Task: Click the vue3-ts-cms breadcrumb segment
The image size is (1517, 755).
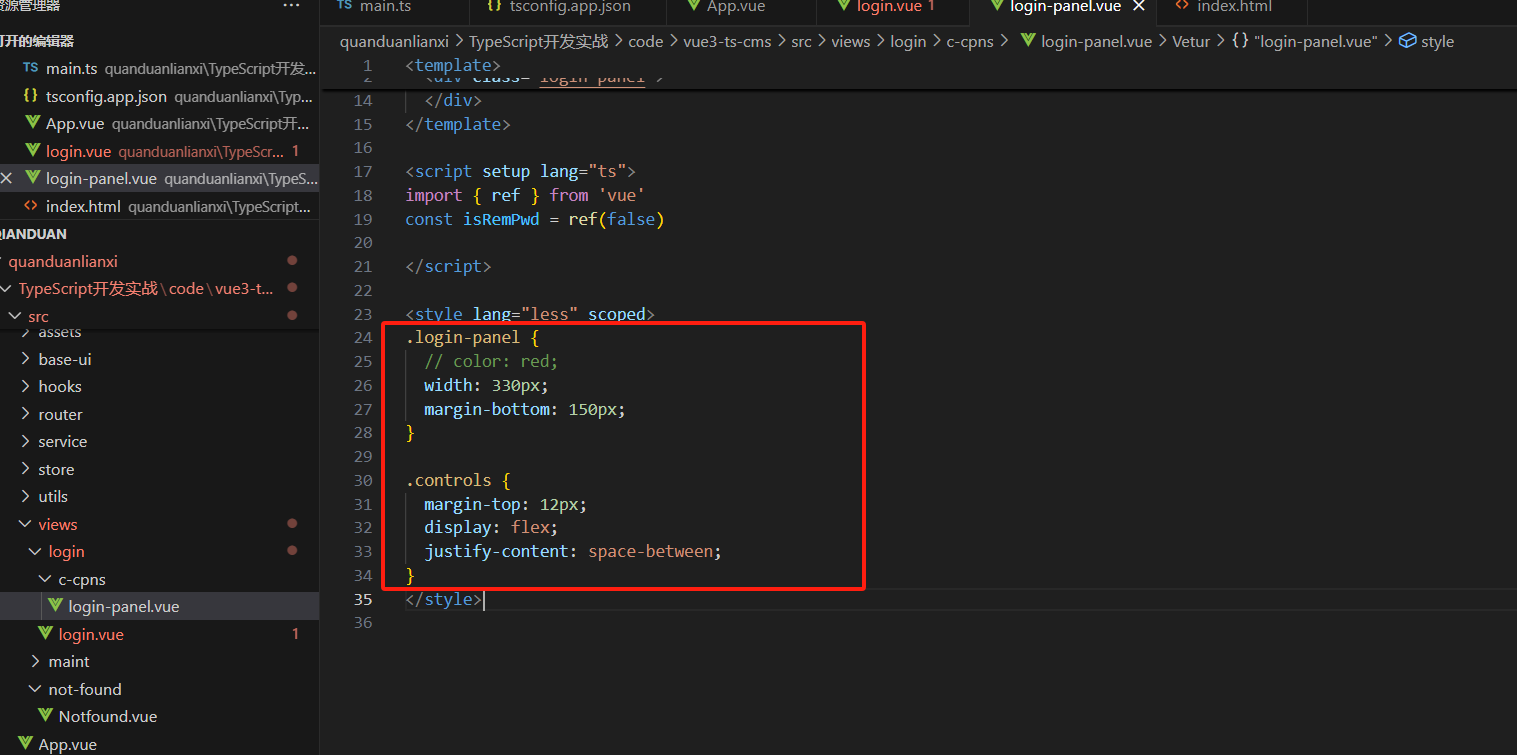Action: click(x=729, y=41)
